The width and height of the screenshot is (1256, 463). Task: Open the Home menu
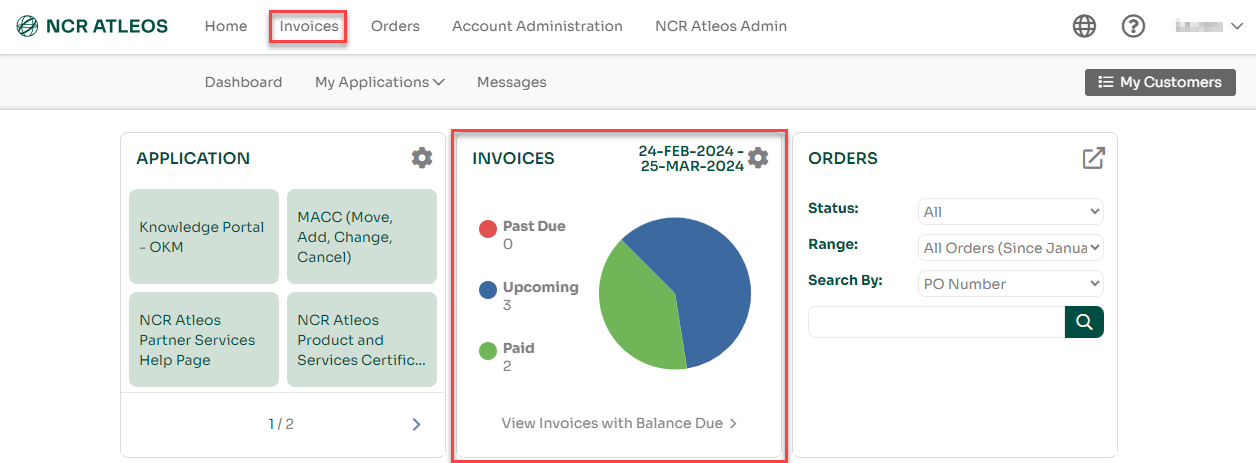(226, 27)
